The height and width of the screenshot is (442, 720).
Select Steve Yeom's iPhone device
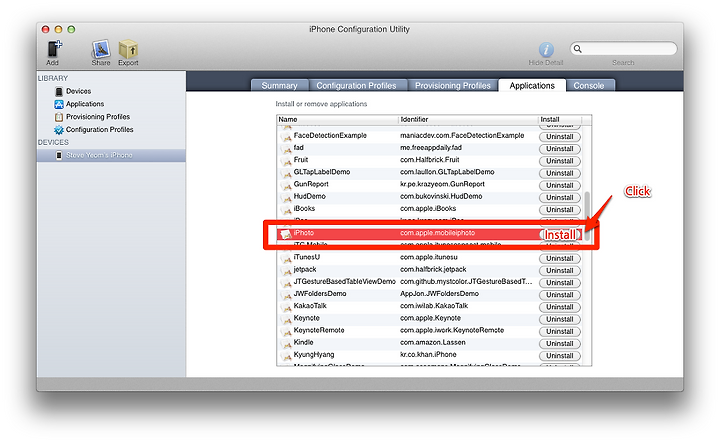tap(111, 155)
